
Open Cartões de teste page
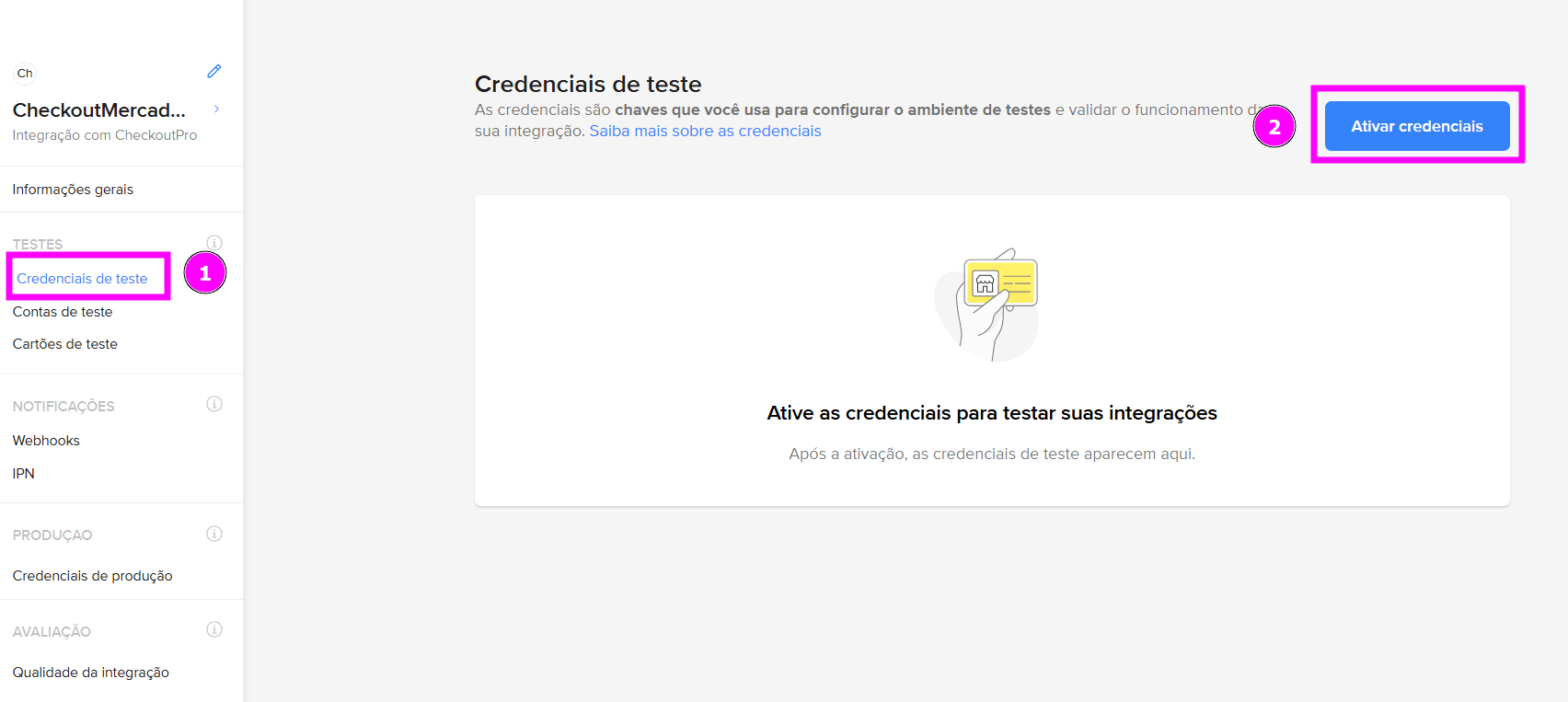click(65, 344)
